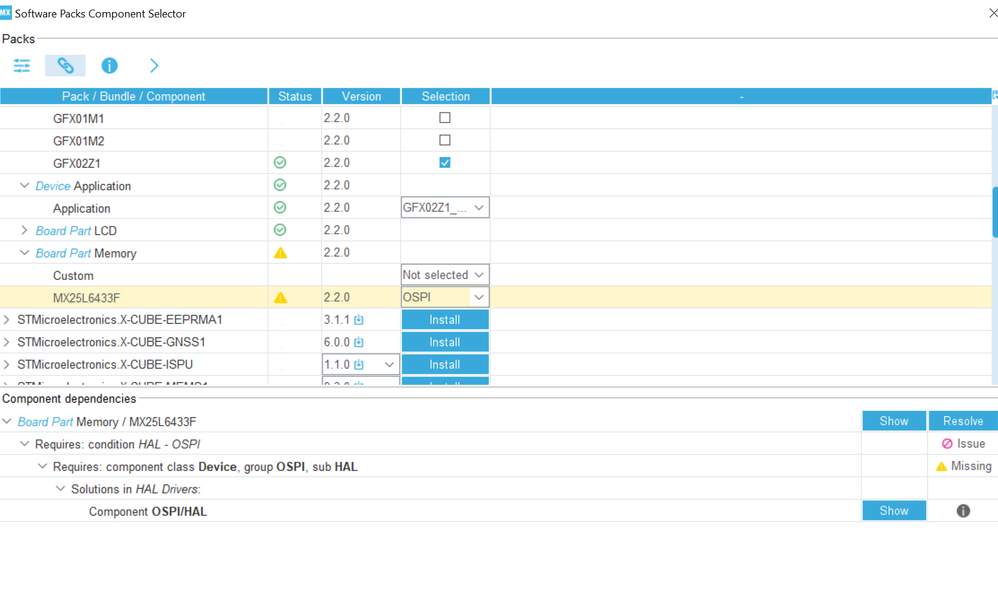
Task: Open the MX25L6433F OSPI dropdown
Action: (445, 297)
